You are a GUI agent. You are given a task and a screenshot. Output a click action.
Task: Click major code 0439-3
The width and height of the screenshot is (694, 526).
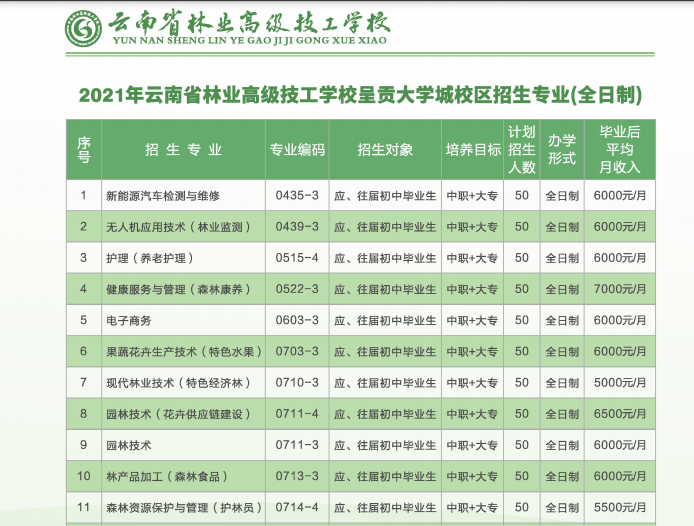(x=297, y=227)
